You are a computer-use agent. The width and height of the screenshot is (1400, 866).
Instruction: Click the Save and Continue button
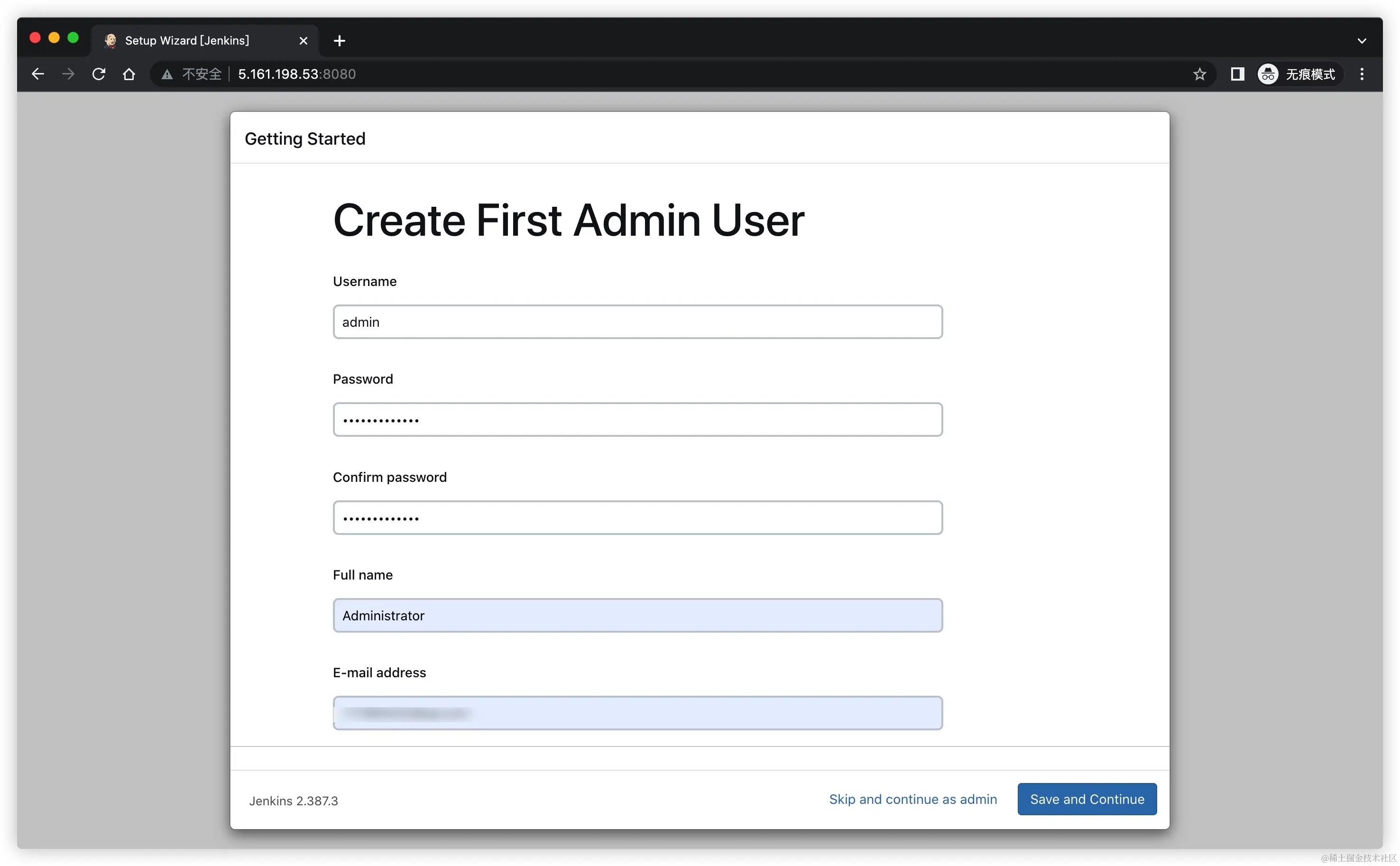coord(1087,799)
